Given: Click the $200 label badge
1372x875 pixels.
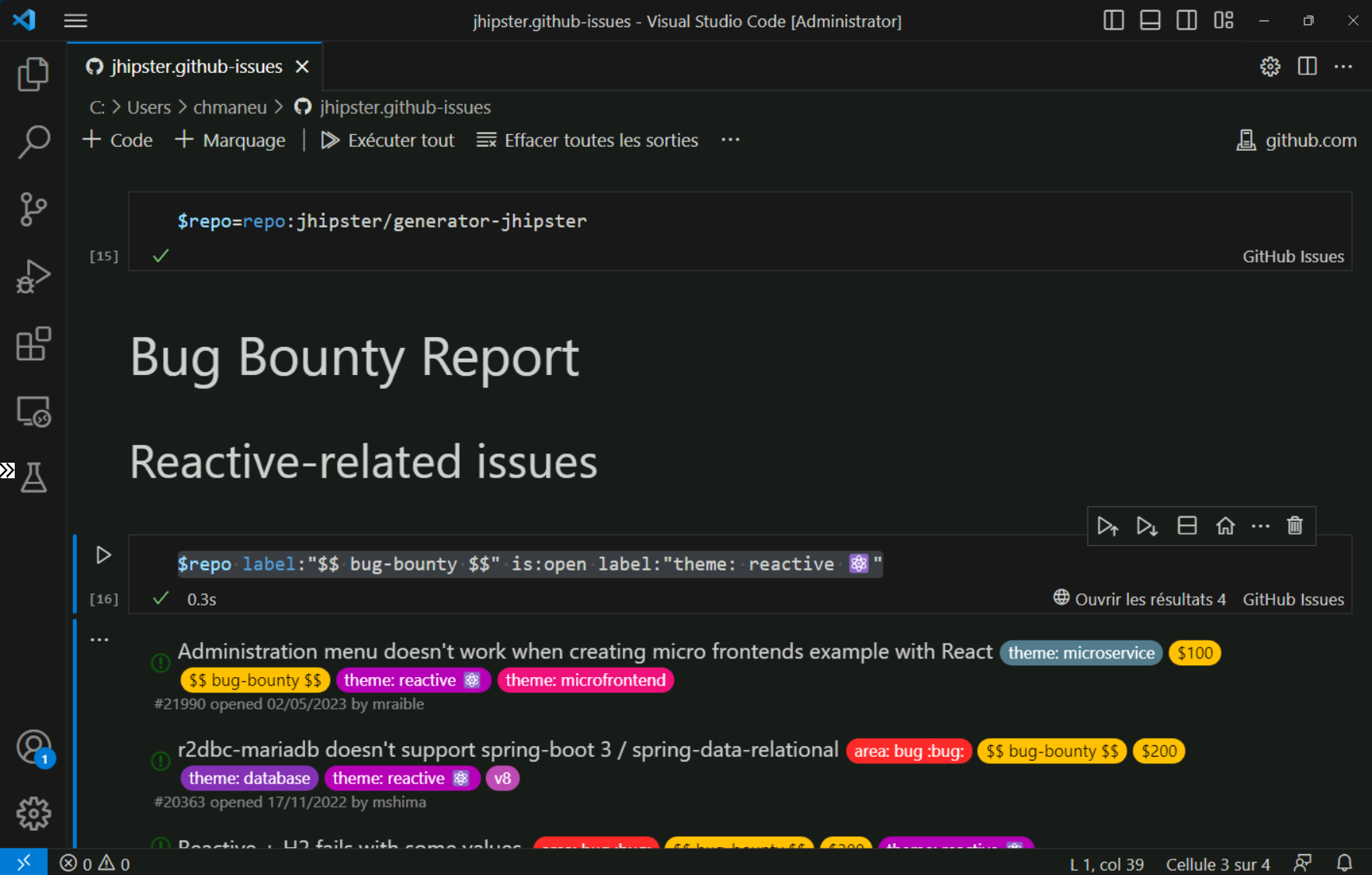Looking at the screenshot, I should click(1159, 752).
